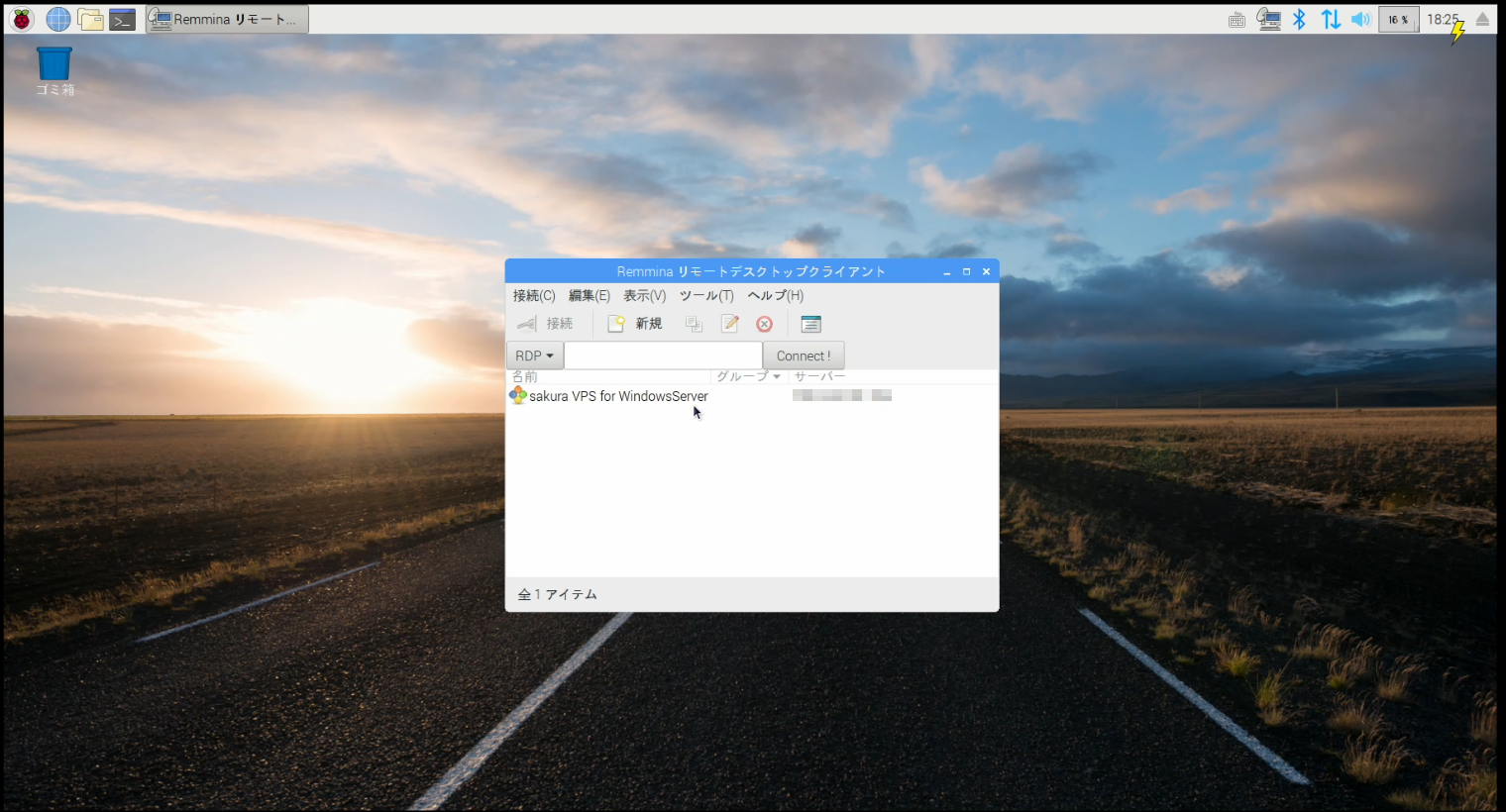The image size is (1506, 812).
Task: Minimize the Remmina window
Action: (947, 271)
